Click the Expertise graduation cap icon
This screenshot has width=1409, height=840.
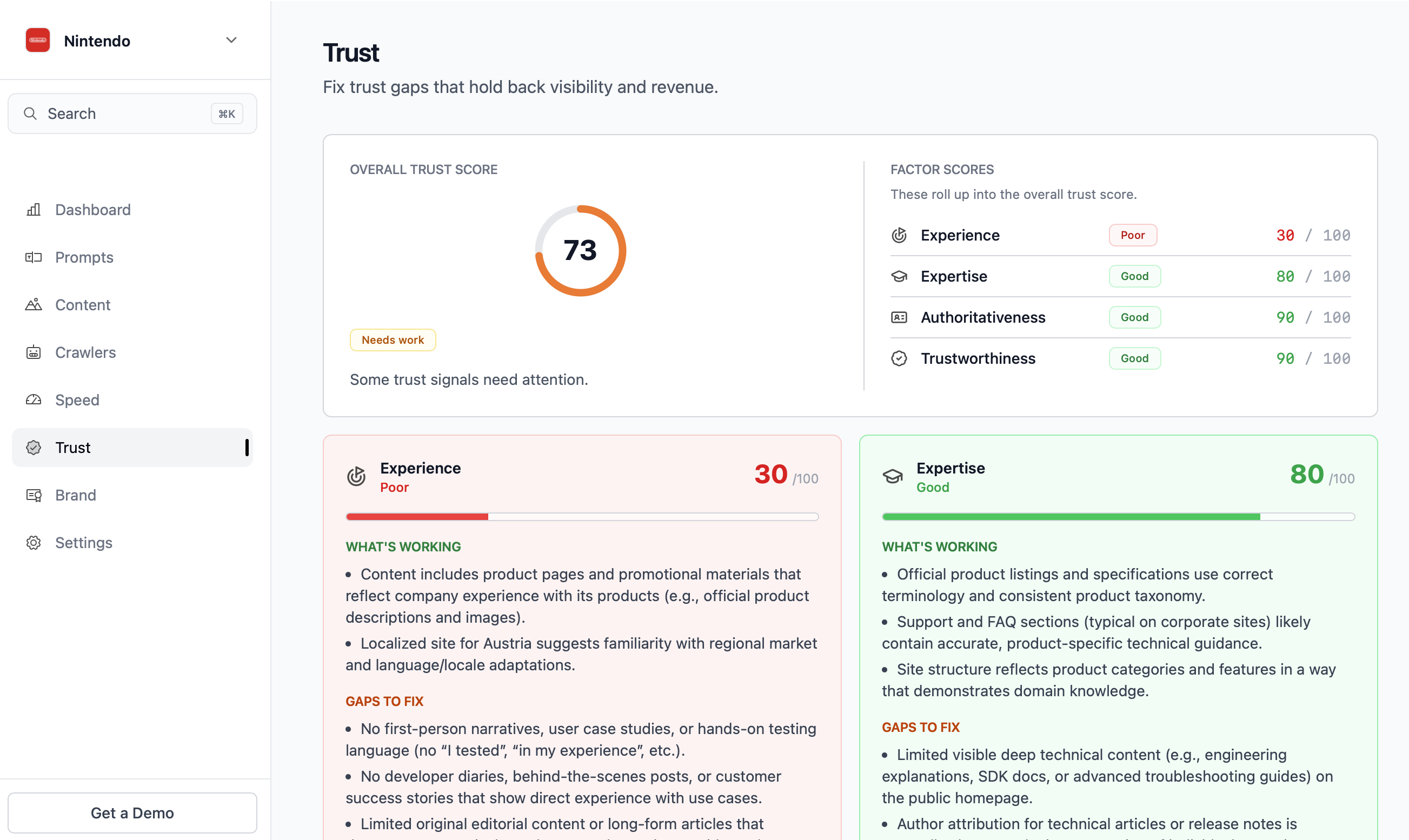coord(899,276)
